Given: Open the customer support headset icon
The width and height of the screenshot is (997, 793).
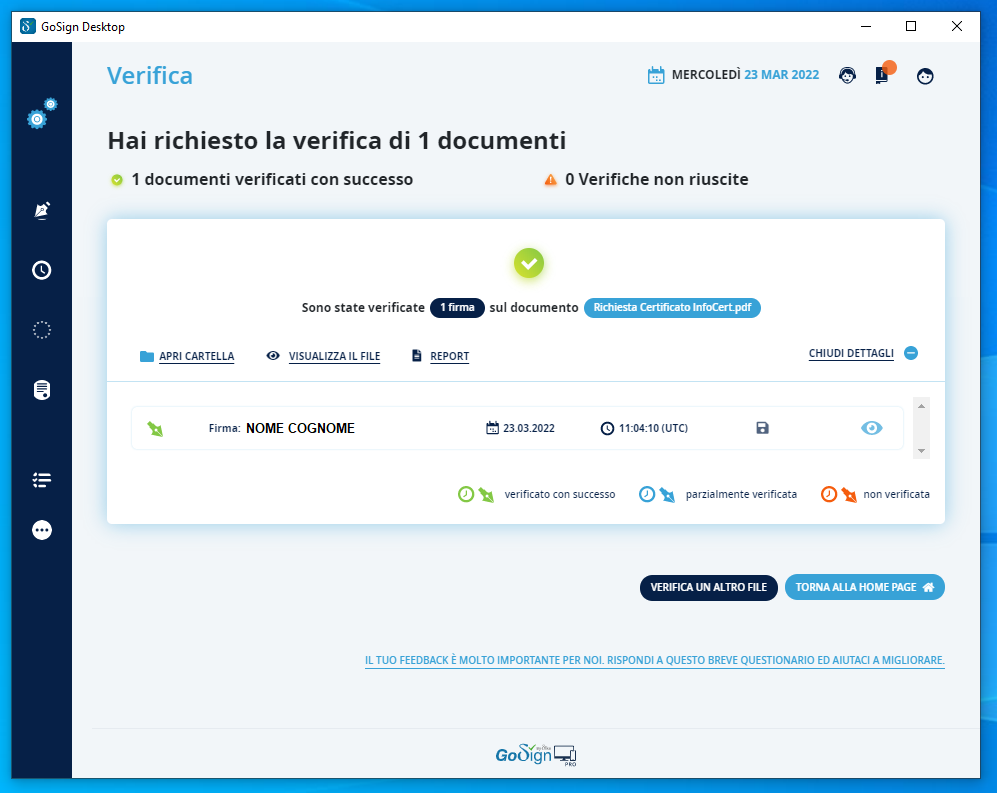Looking at the screenshot, I should point(847,76).
